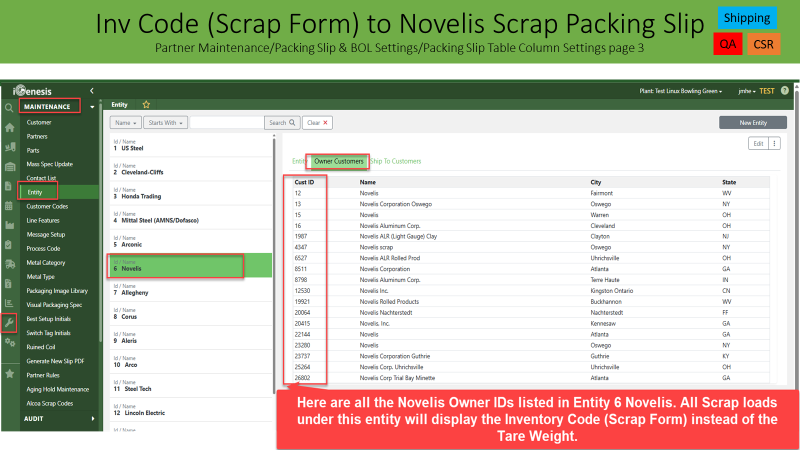800x450 pixels.
Task: Click the star favorites sidebar icon
Action: [x=9, y=374]
